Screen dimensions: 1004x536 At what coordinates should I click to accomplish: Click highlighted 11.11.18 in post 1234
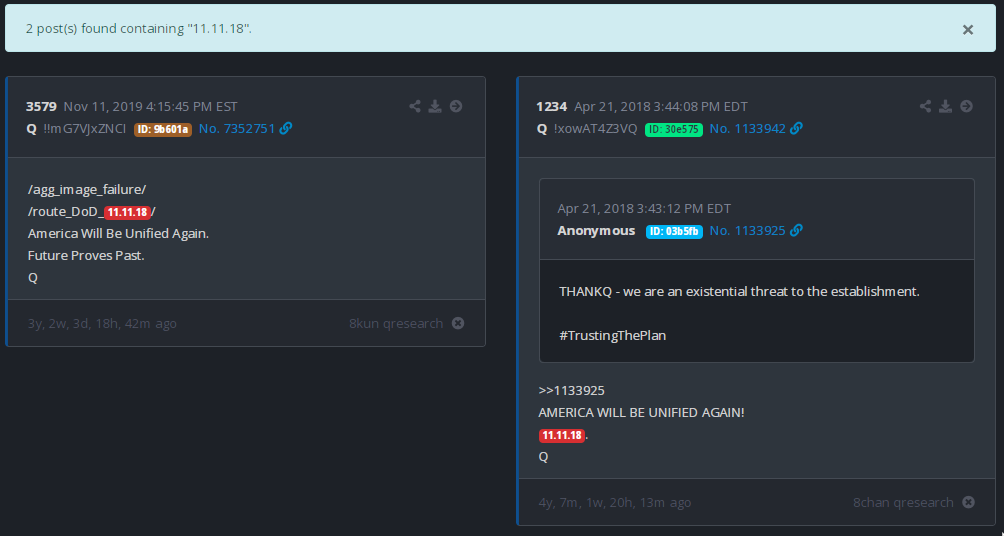click(x=562, y=435)
